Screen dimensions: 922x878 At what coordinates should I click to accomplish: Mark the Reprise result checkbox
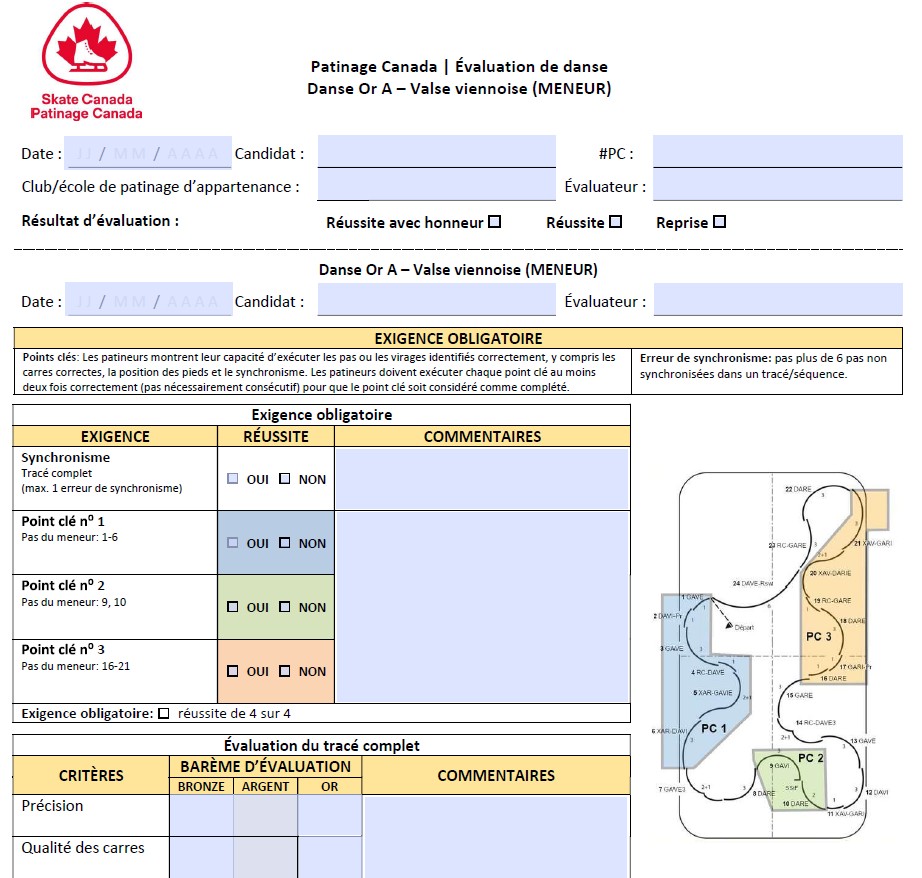[719, 222]
